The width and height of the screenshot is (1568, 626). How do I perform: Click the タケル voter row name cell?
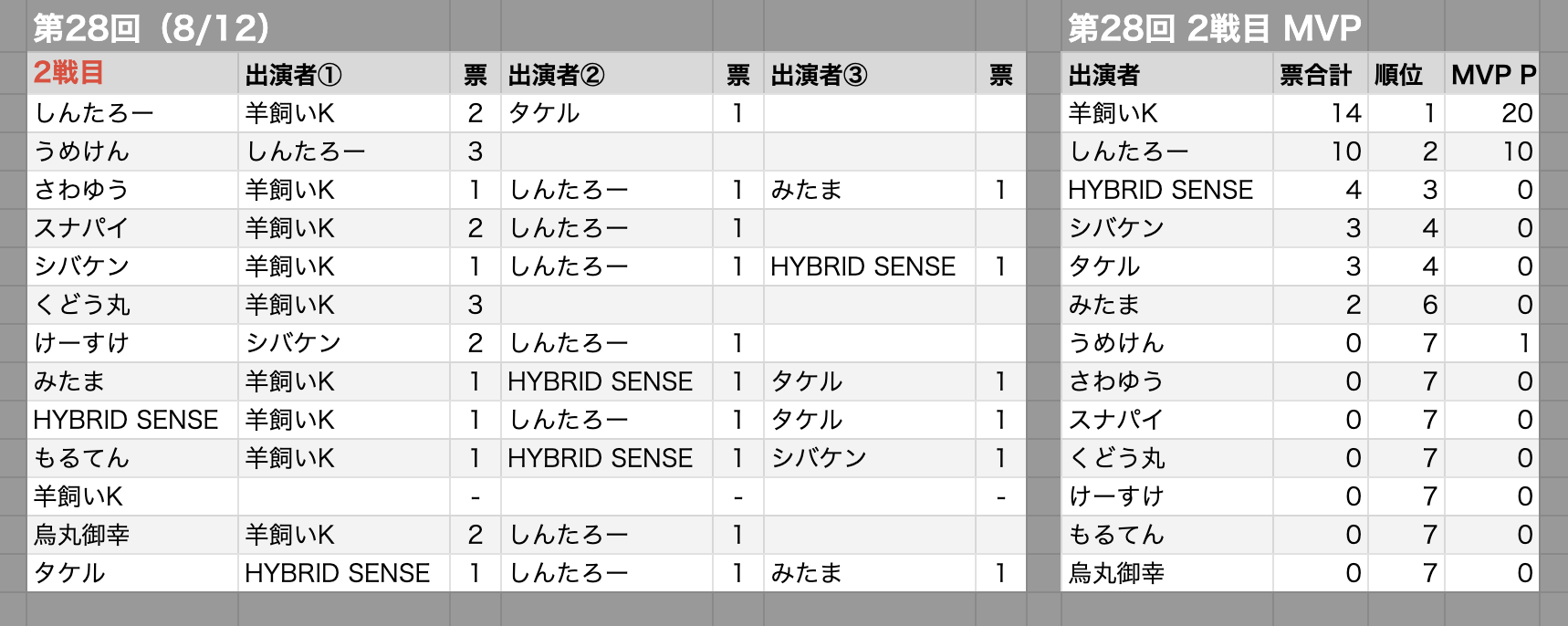point(132,573)
